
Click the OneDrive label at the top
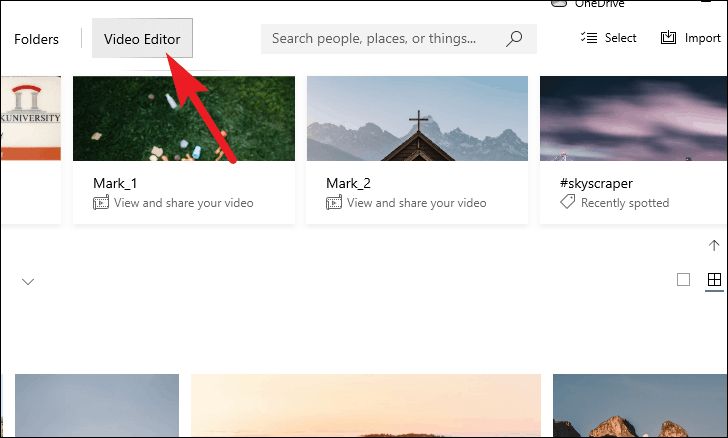599,4
